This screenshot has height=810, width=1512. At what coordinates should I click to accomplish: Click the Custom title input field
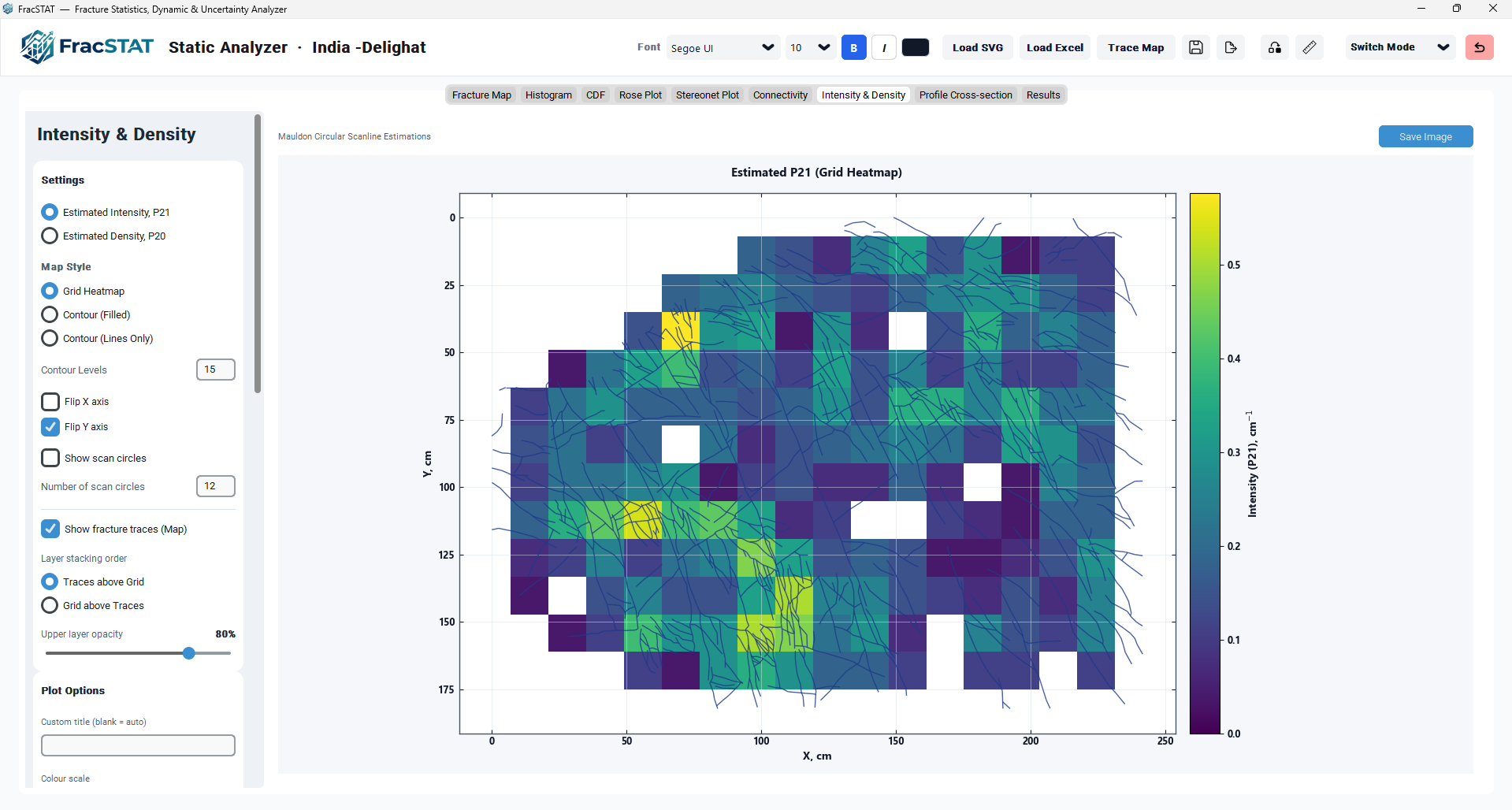[x=138, y=745]
